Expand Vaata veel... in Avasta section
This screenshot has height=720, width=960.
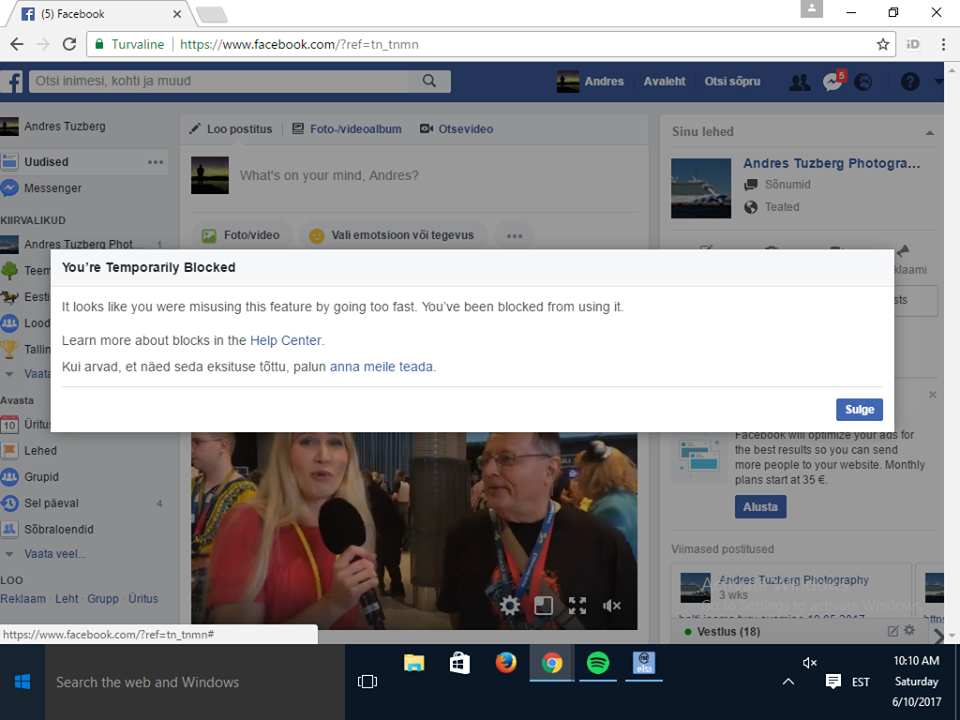[x=54, y=554]
